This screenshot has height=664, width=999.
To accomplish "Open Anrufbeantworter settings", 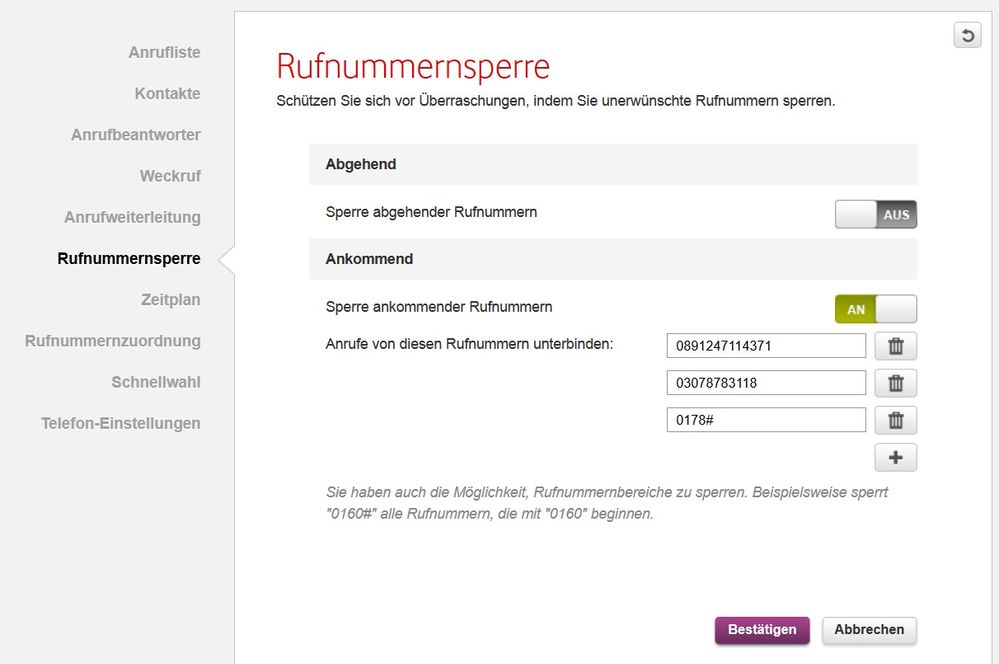I will (136, 135).
